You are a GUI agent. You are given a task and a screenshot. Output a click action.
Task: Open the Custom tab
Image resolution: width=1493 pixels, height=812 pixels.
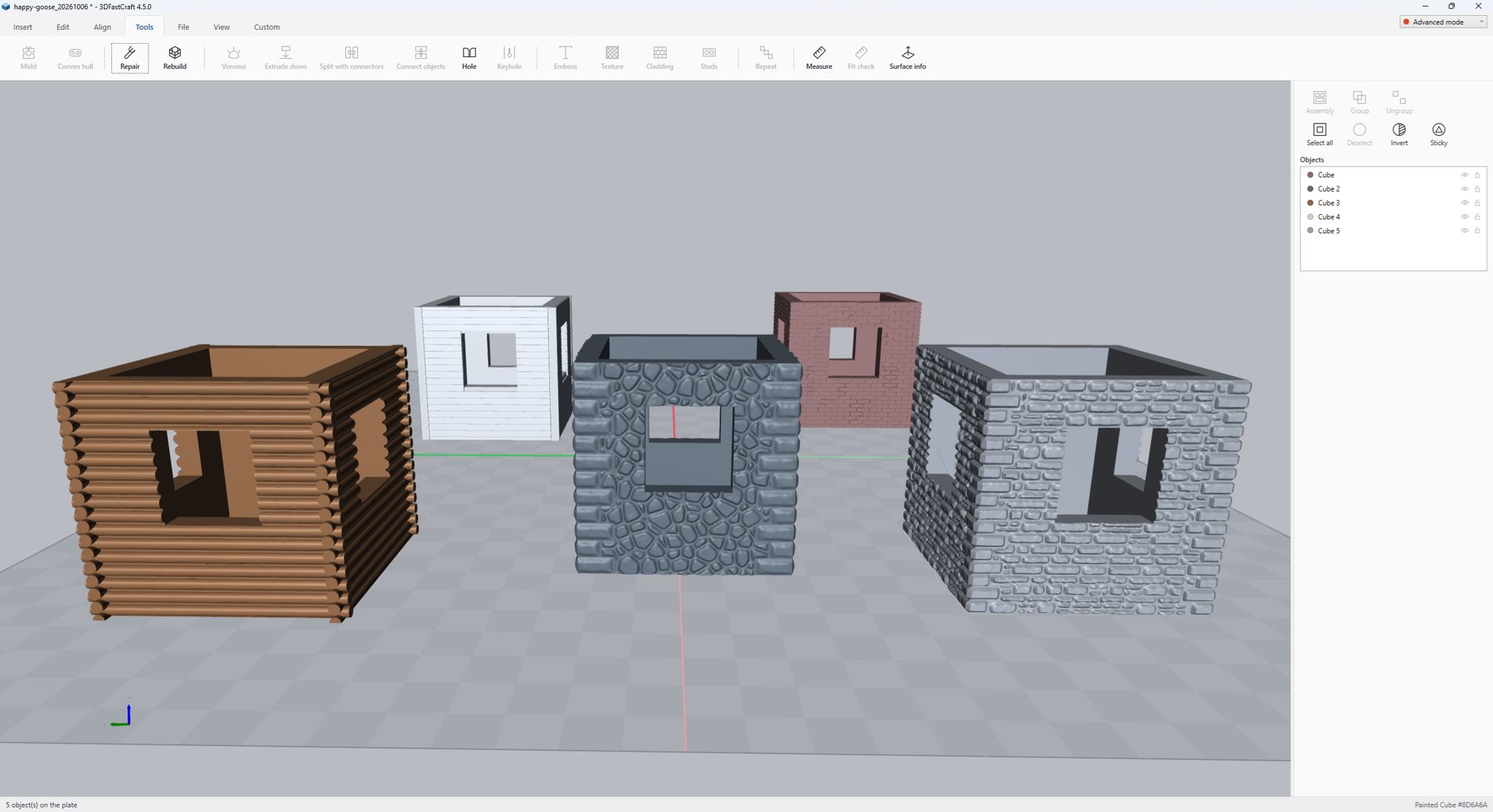click(x=267, y=27)
